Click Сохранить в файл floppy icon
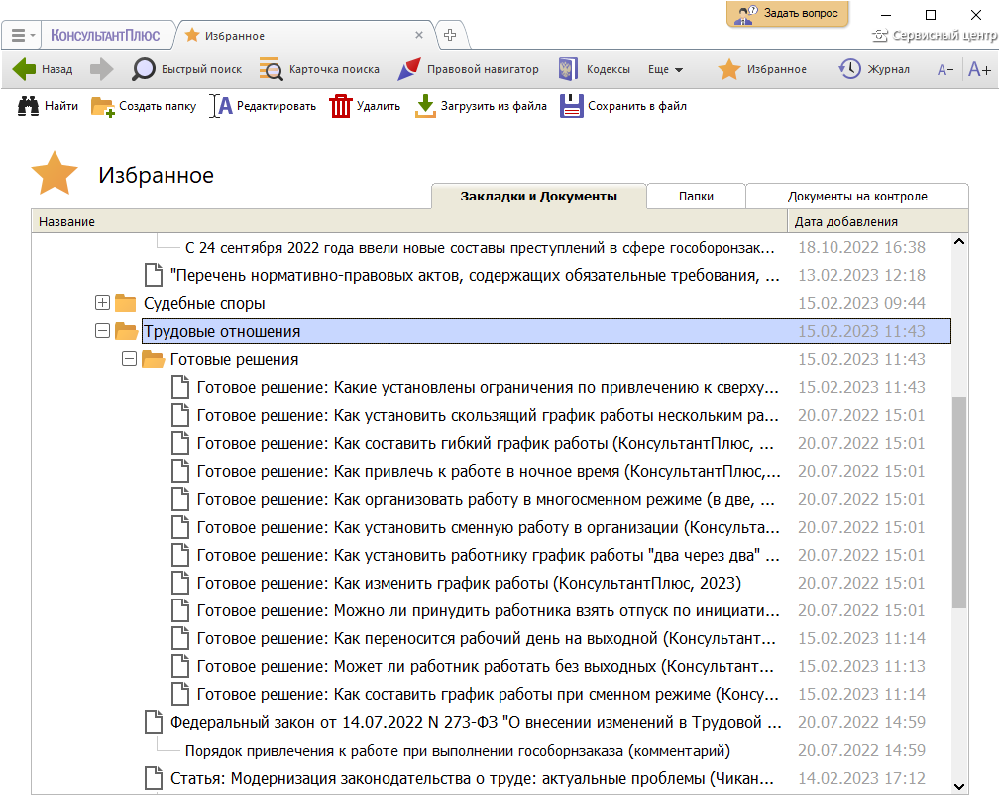This screenshot has height=800, width=1000. coord(571,106)
